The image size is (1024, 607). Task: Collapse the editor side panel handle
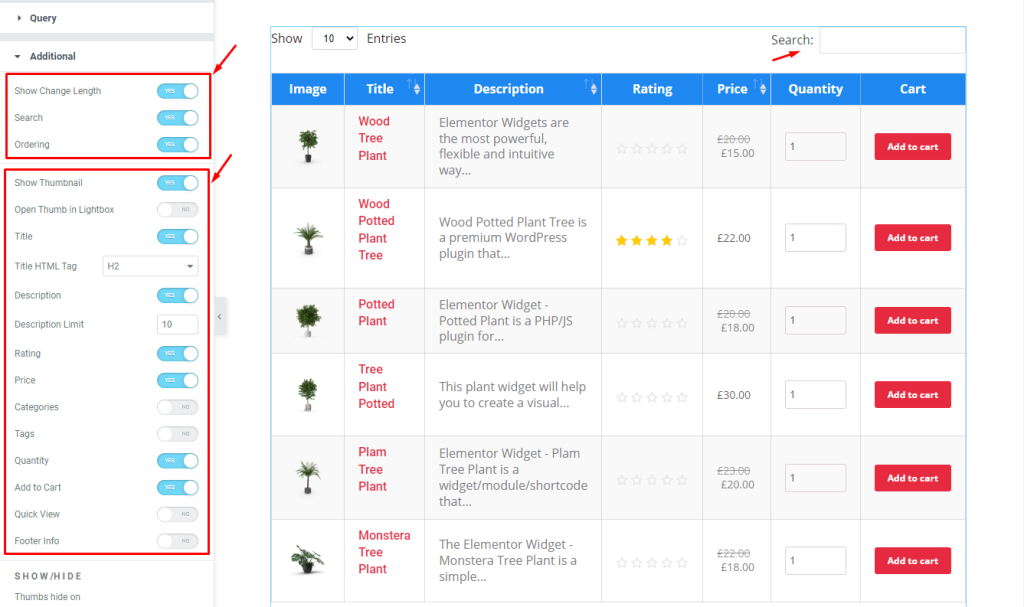(220, 317)
